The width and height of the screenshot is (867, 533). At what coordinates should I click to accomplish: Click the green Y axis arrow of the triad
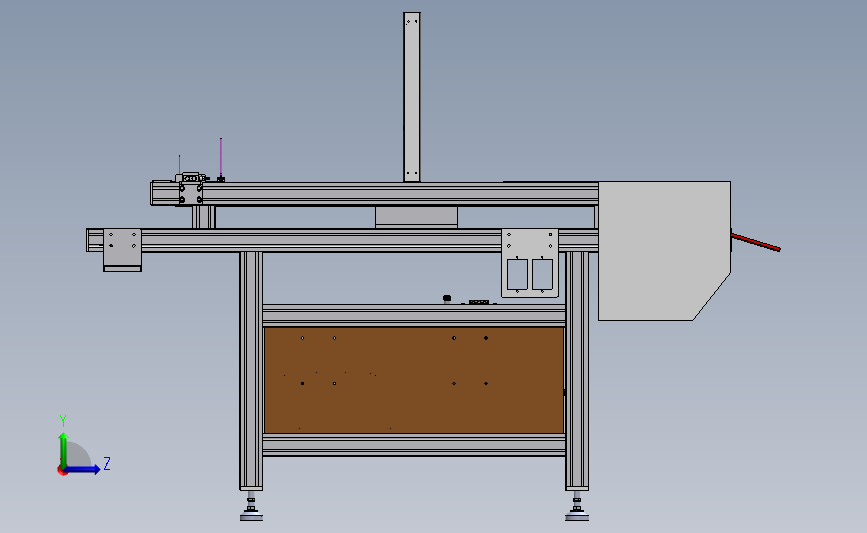tap(64, 450)
